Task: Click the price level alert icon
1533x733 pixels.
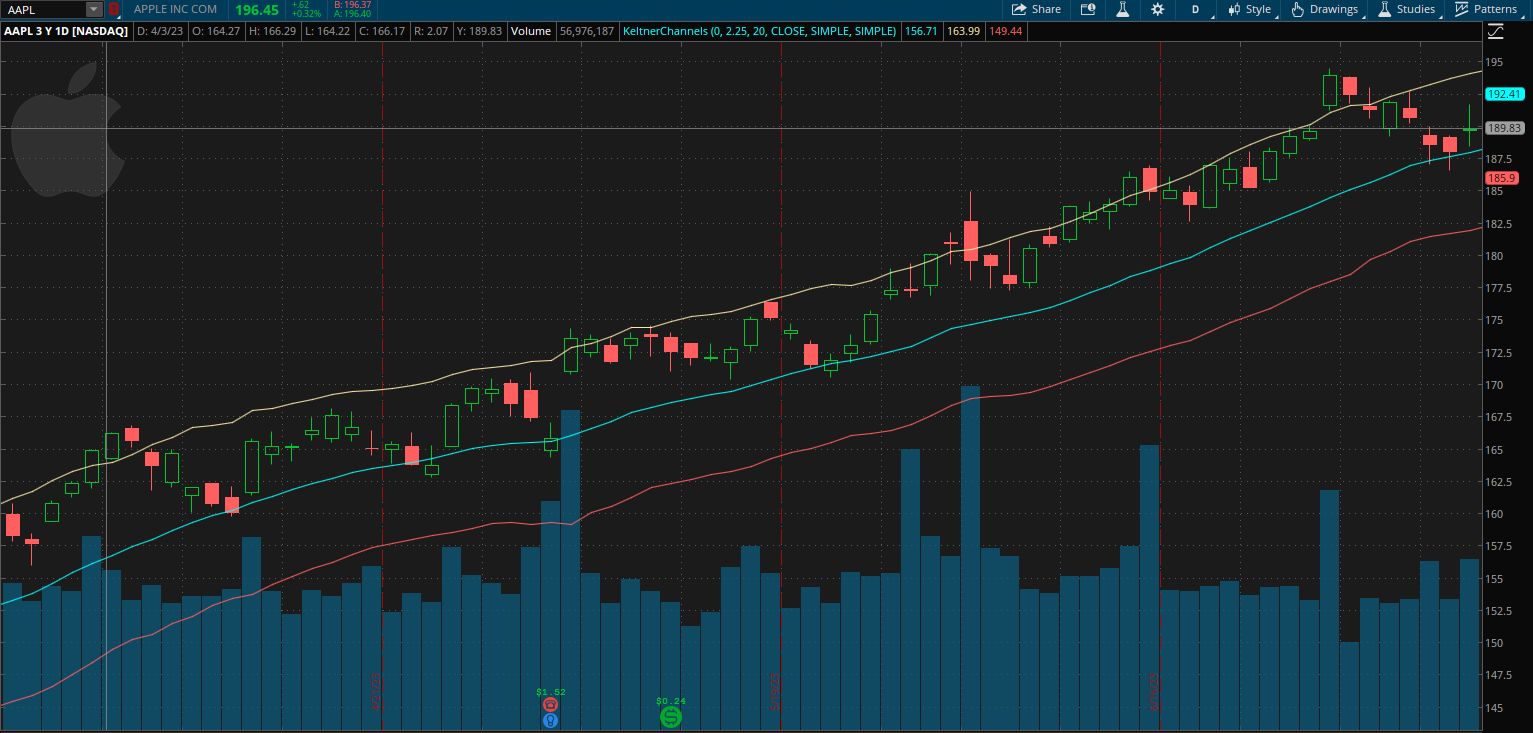Action: (1088, 9)
